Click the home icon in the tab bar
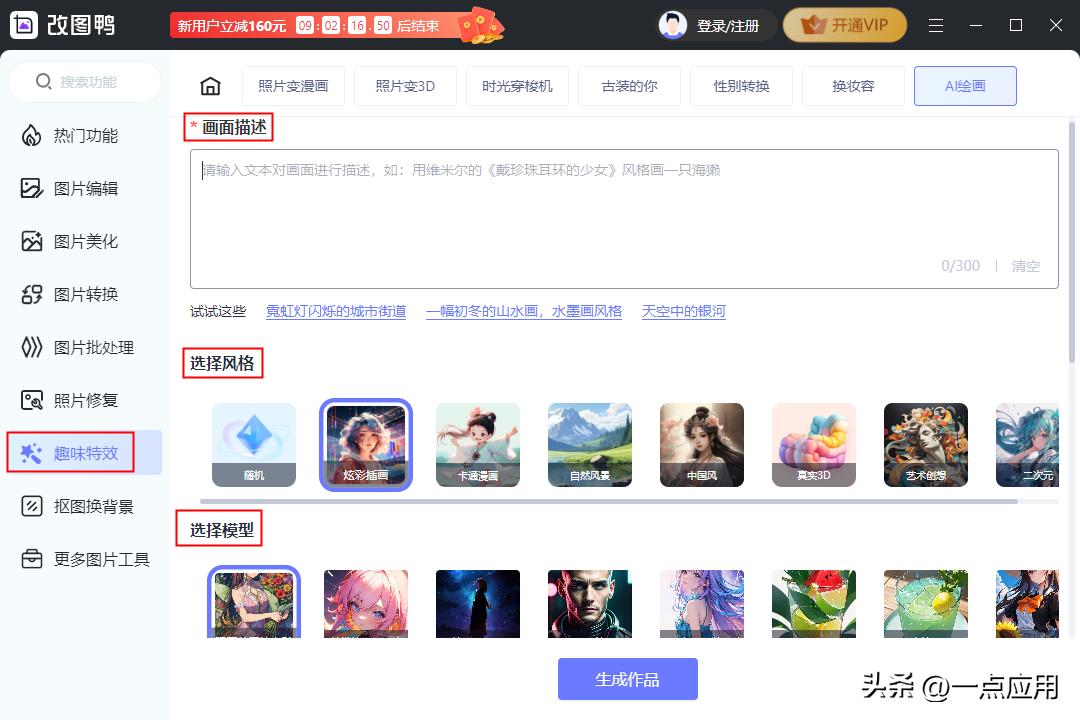Image resolution: width=1080 pixels, height=720 pixels. click(210, 86)
